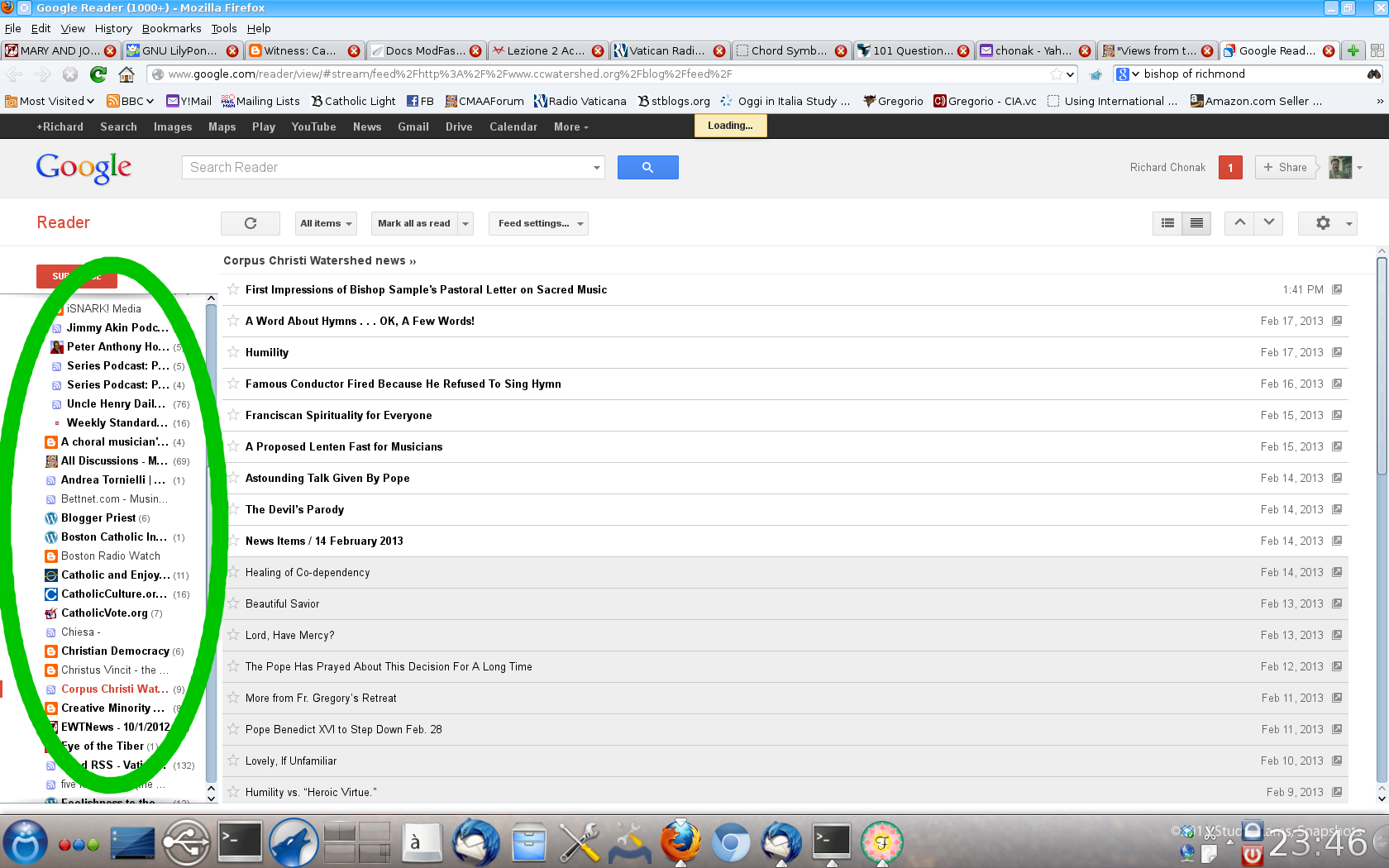1389x868 pixels.
Task: Open Corpus Christi Watershed news link
Action: [319, 260]
